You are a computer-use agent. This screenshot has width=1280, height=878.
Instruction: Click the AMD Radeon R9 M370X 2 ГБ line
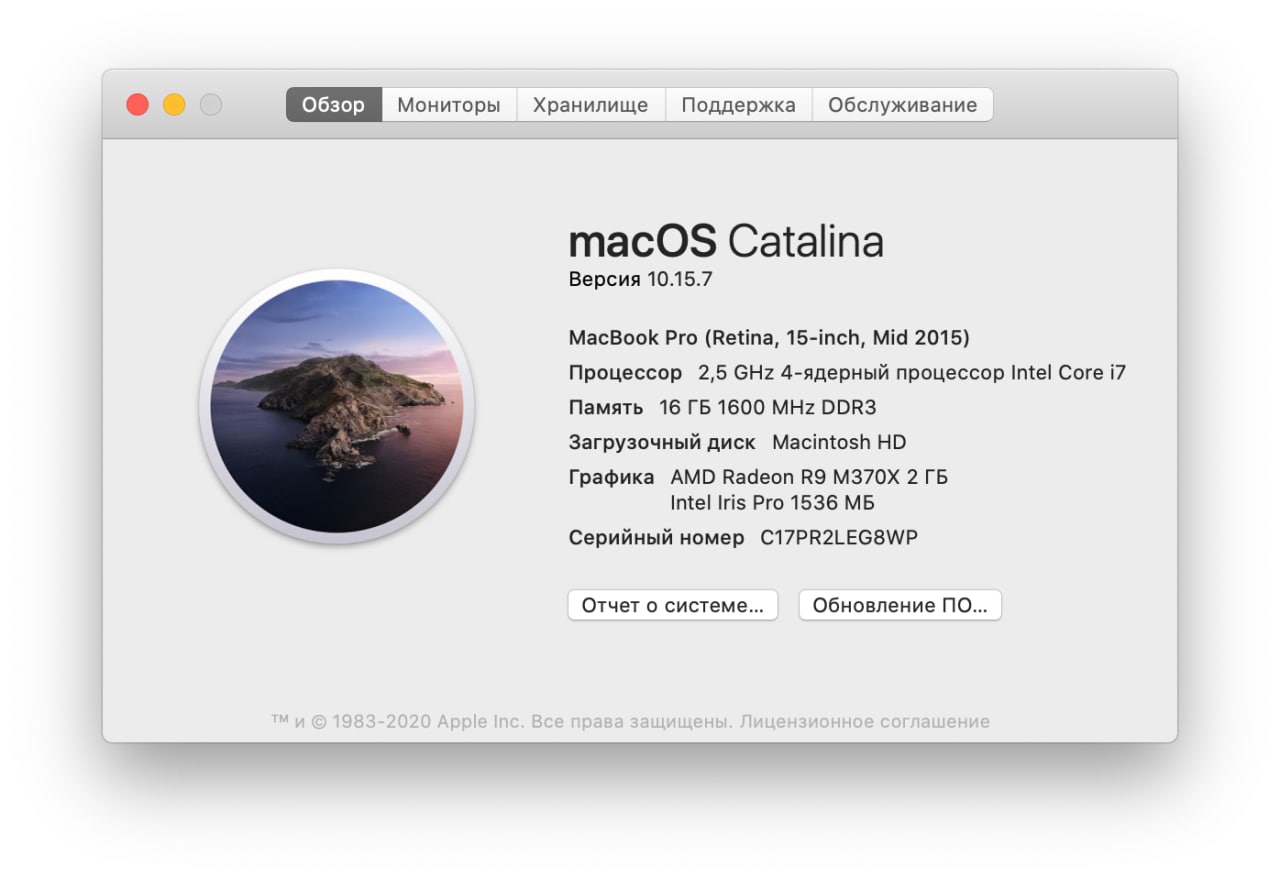pos(809,477)
